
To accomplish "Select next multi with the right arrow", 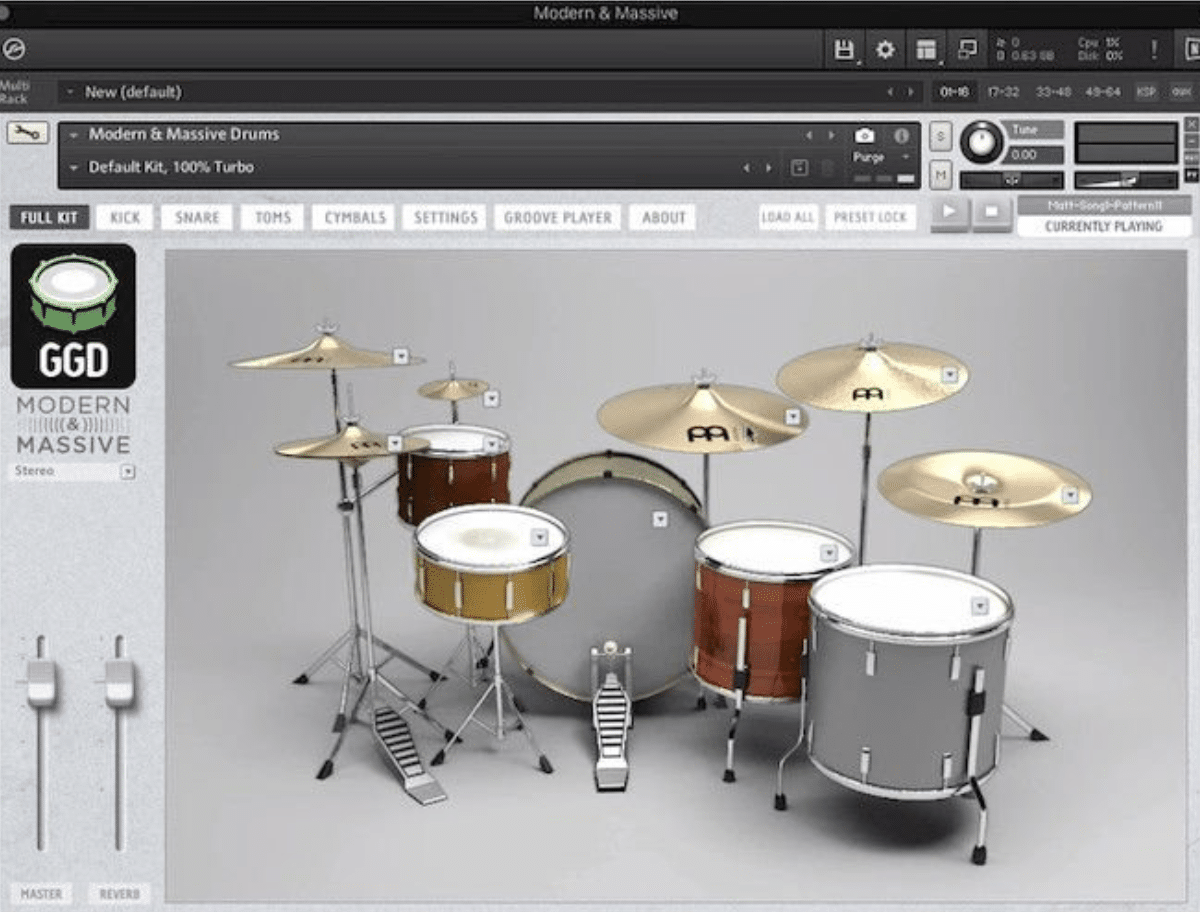I will [x=910, y=92].
